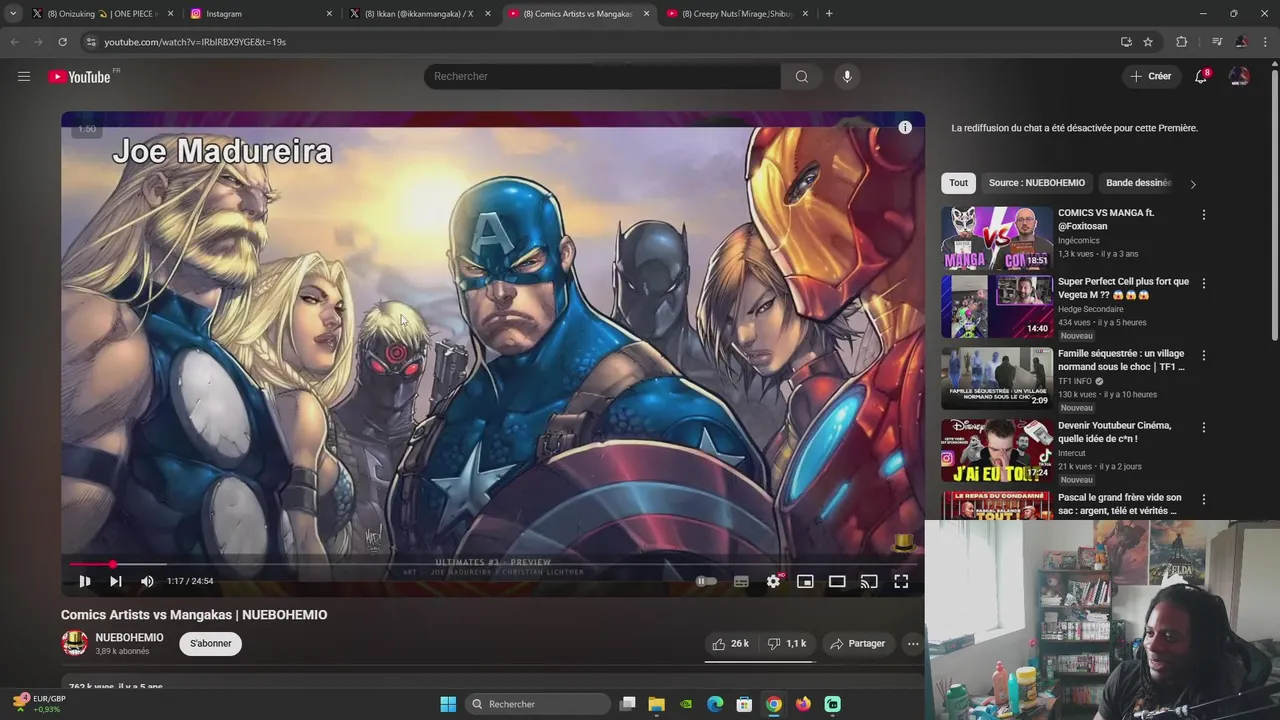Screen dimensions: 1280x720
Task: Open options for Pascal le grand frère video
Action: pos(1204,499)
